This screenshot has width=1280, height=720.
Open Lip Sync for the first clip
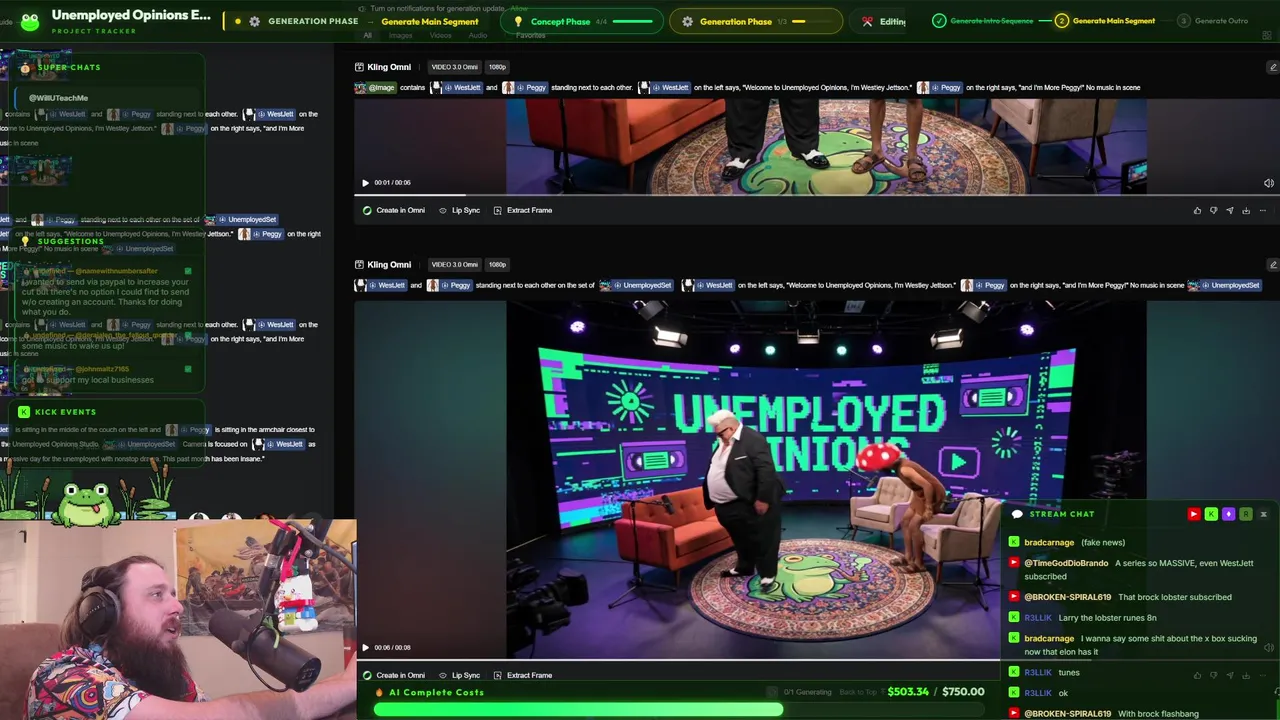click(459, 211)
